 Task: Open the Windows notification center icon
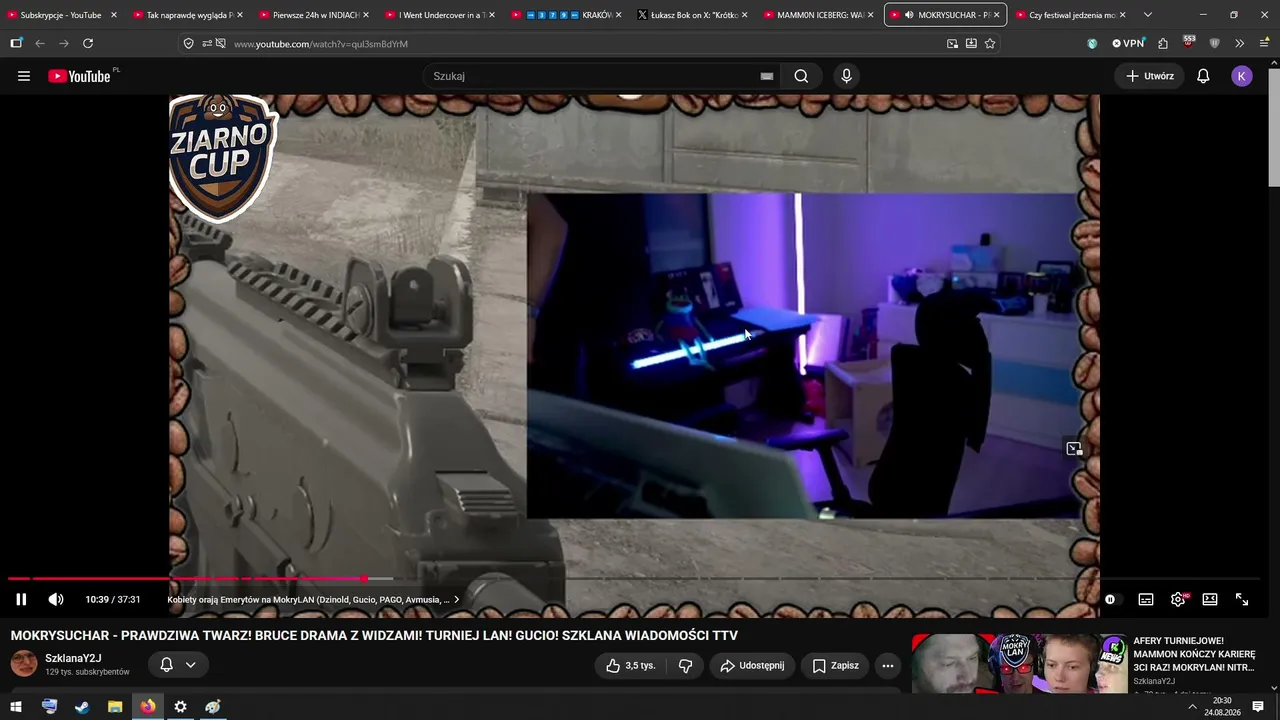coord(1258,707)
